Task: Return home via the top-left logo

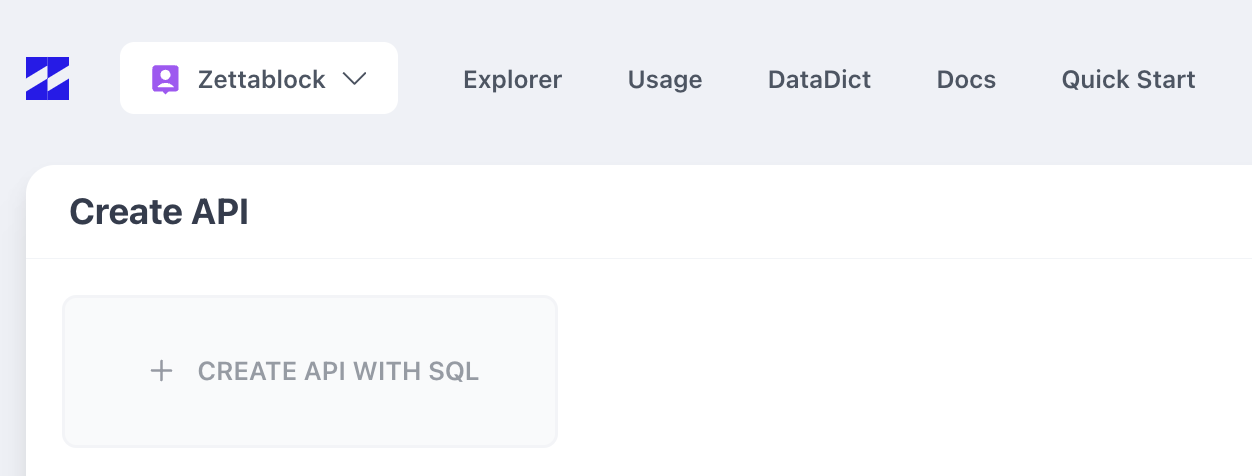Action: (x=47, y=79)
